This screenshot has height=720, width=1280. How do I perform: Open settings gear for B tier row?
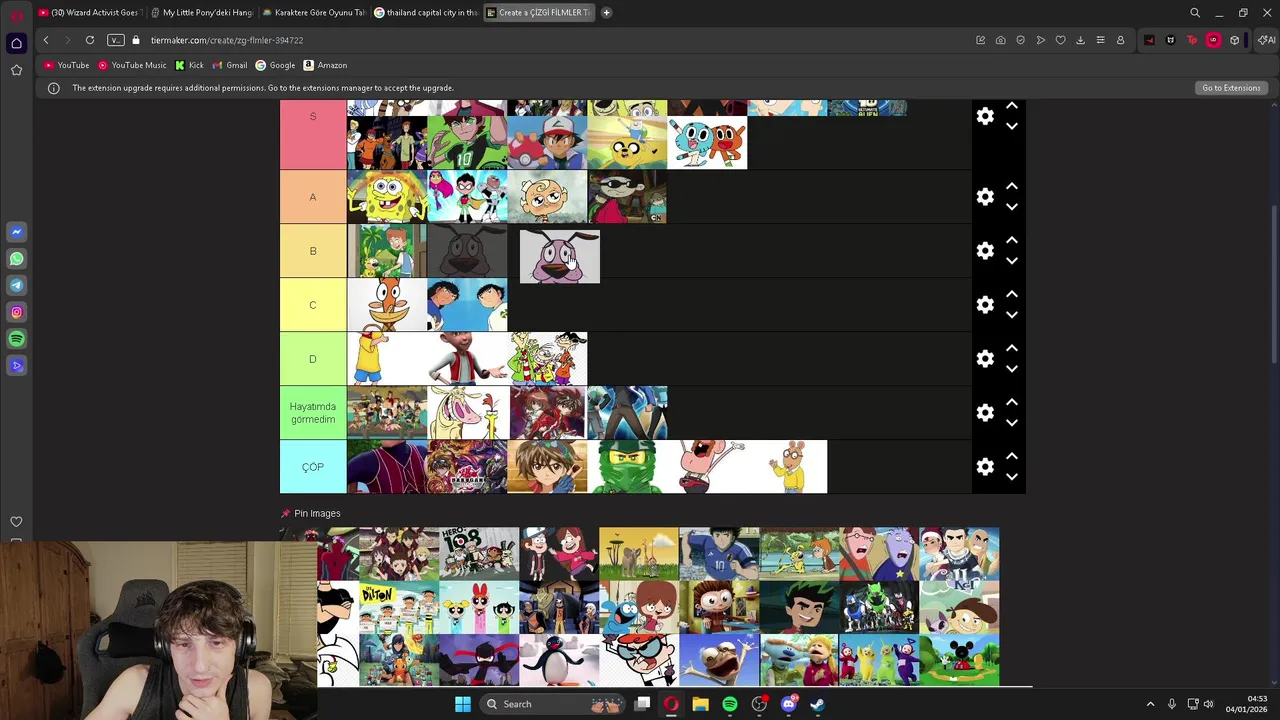pos(985,251)
